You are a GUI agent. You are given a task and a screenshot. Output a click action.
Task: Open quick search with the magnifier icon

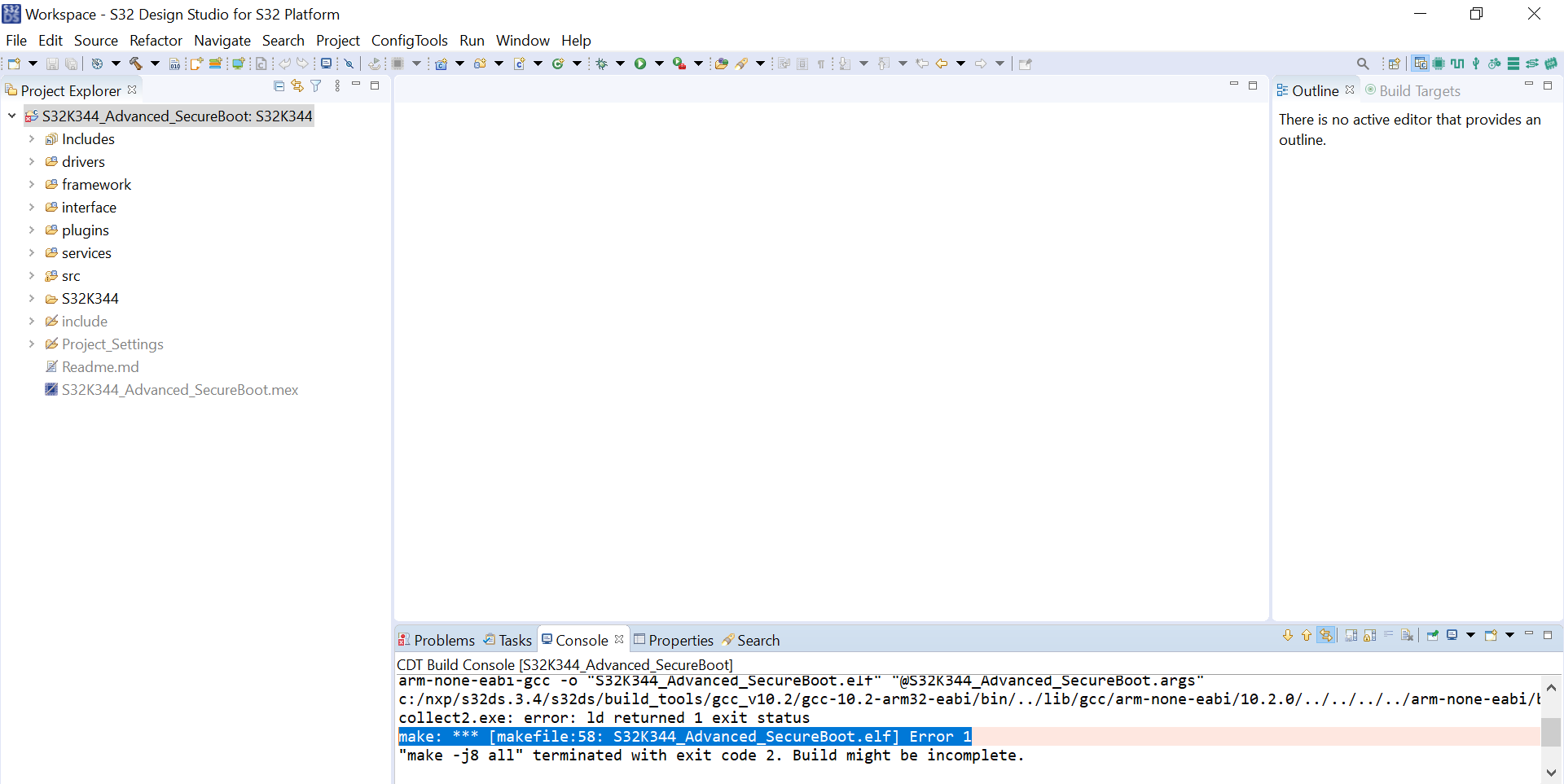1363,64
